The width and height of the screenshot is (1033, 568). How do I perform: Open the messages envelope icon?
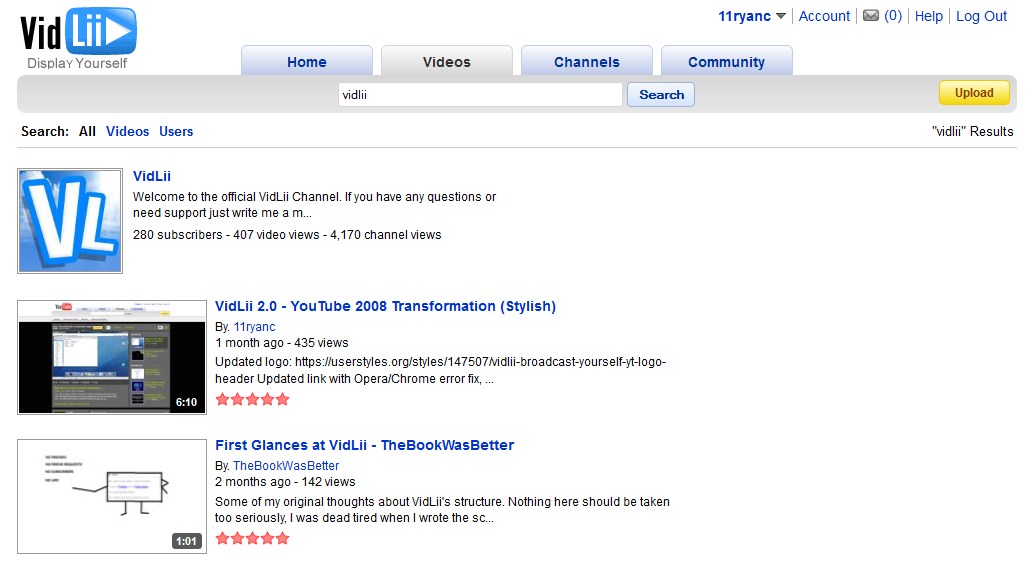pyautogui.click(x=871, y=16)
